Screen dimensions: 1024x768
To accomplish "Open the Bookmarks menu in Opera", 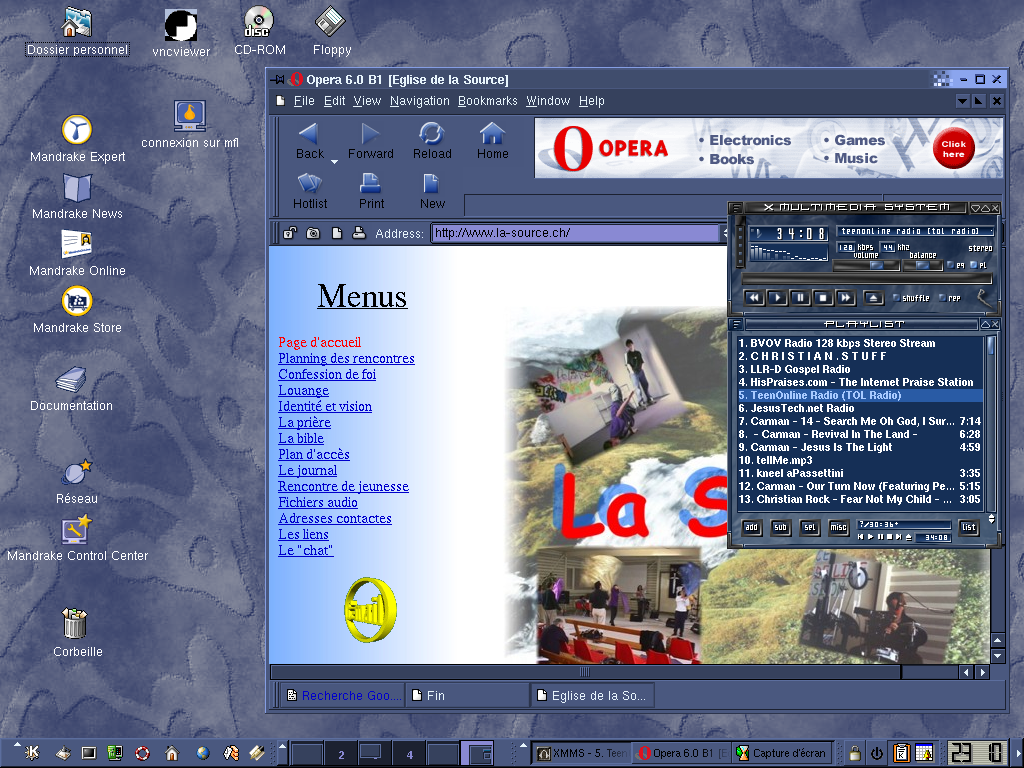I will [487, 101].
